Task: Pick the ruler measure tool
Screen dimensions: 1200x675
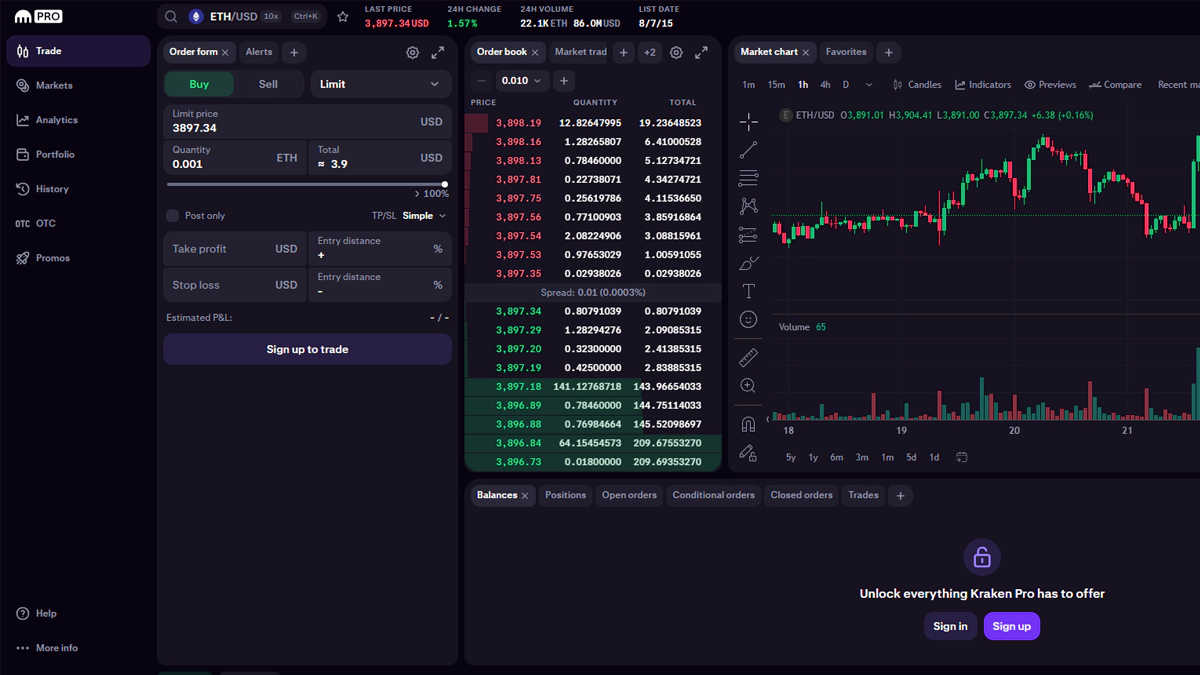Action: point(748,357)
